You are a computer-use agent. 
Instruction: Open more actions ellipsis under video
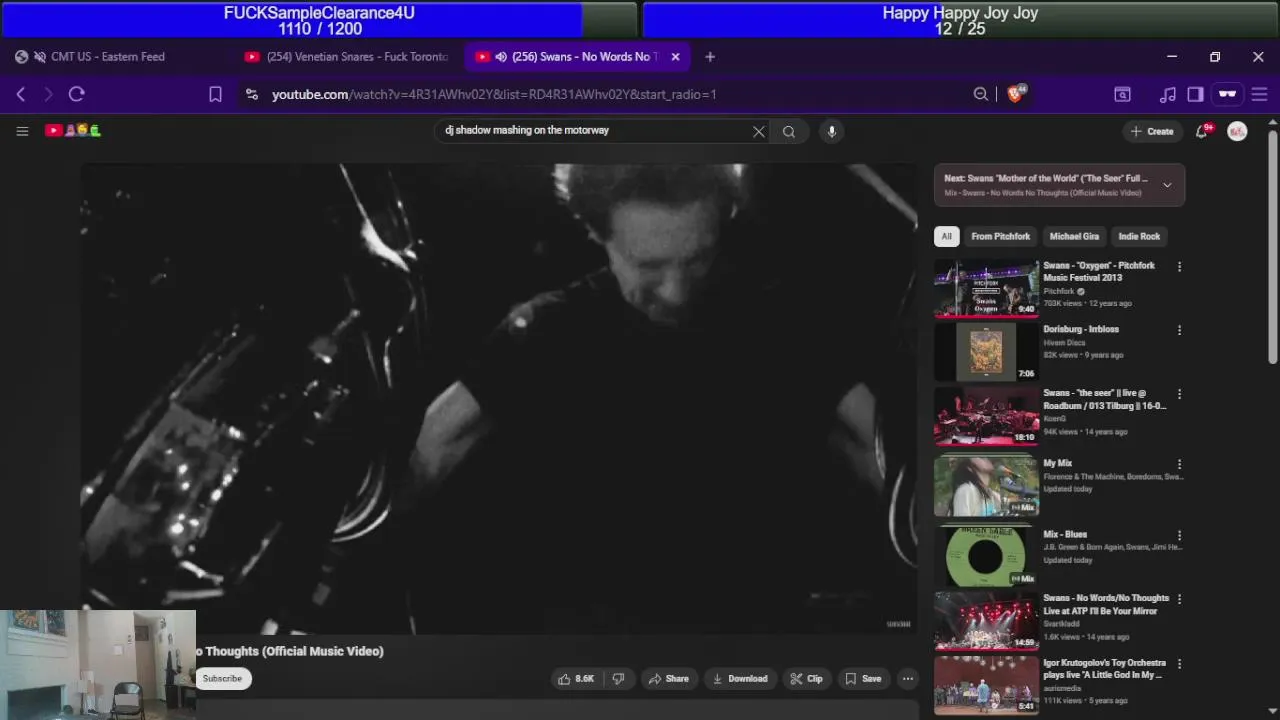pyautogui.click(x=908, y=679)
